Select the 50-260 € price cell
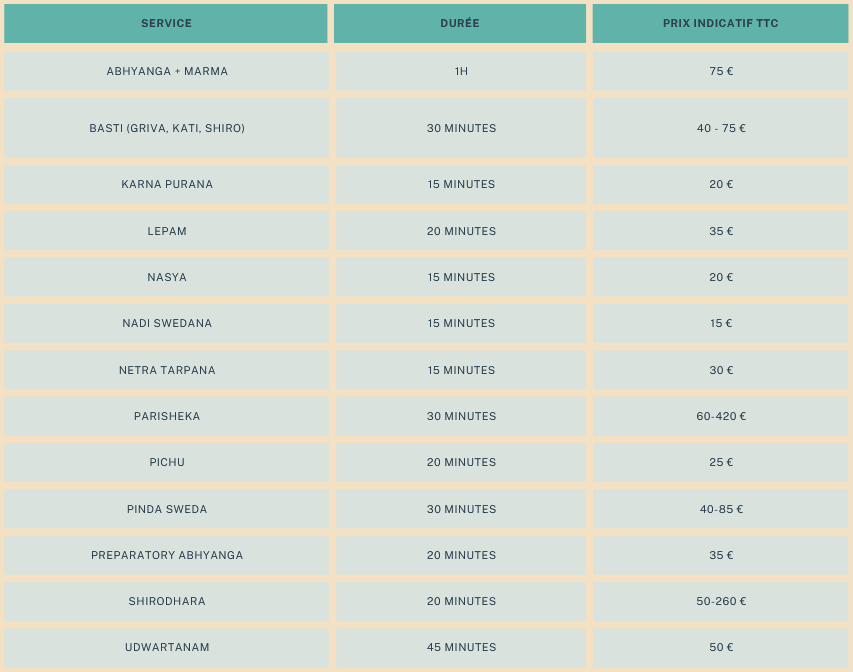Image resolution: width=853 pixels, height=672 pixels. pos(721,601)
